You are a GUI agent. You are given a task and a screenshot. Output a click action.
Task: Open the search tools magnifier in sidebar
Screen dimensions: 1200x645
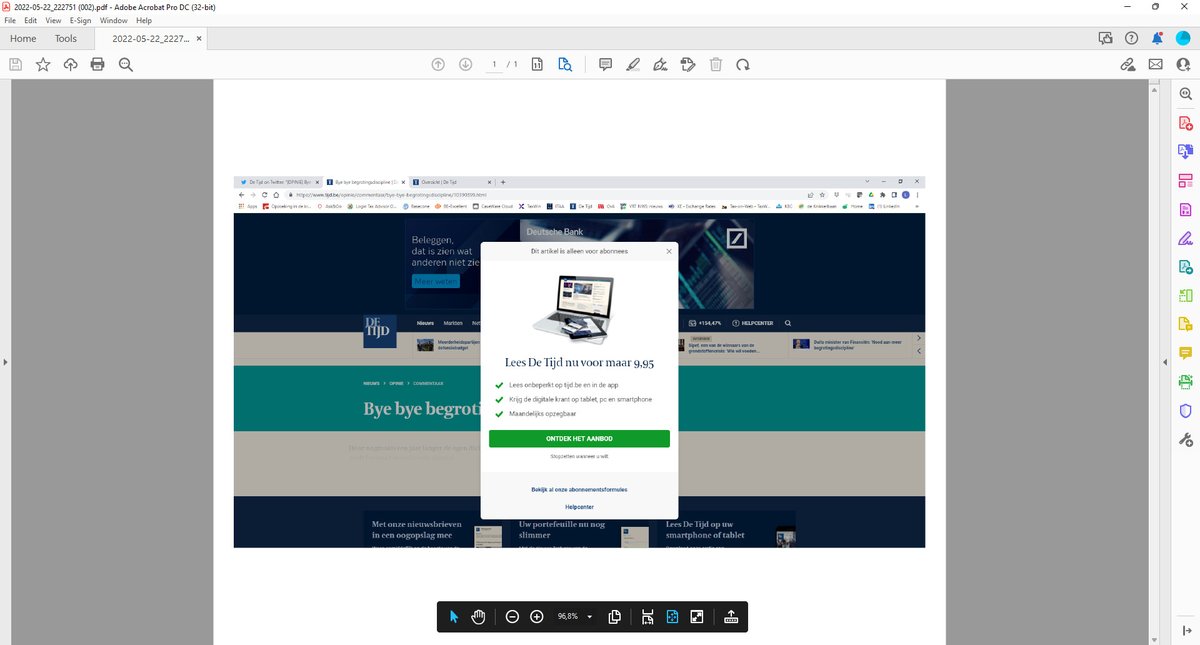[x=1186, y=93]
